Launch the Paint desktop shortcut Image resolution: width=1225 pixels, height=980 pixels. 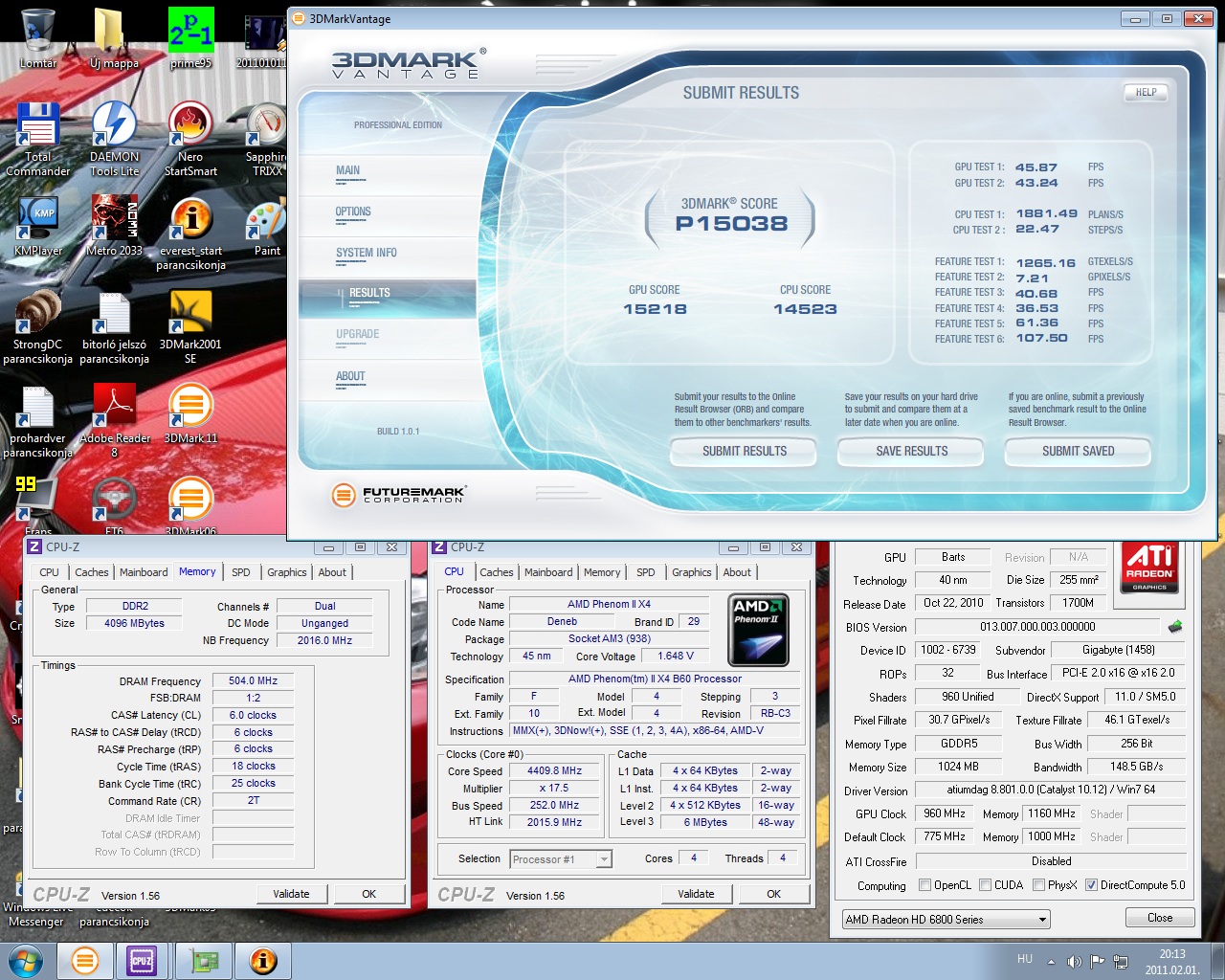pyautogui.click(x=267, y=227)
